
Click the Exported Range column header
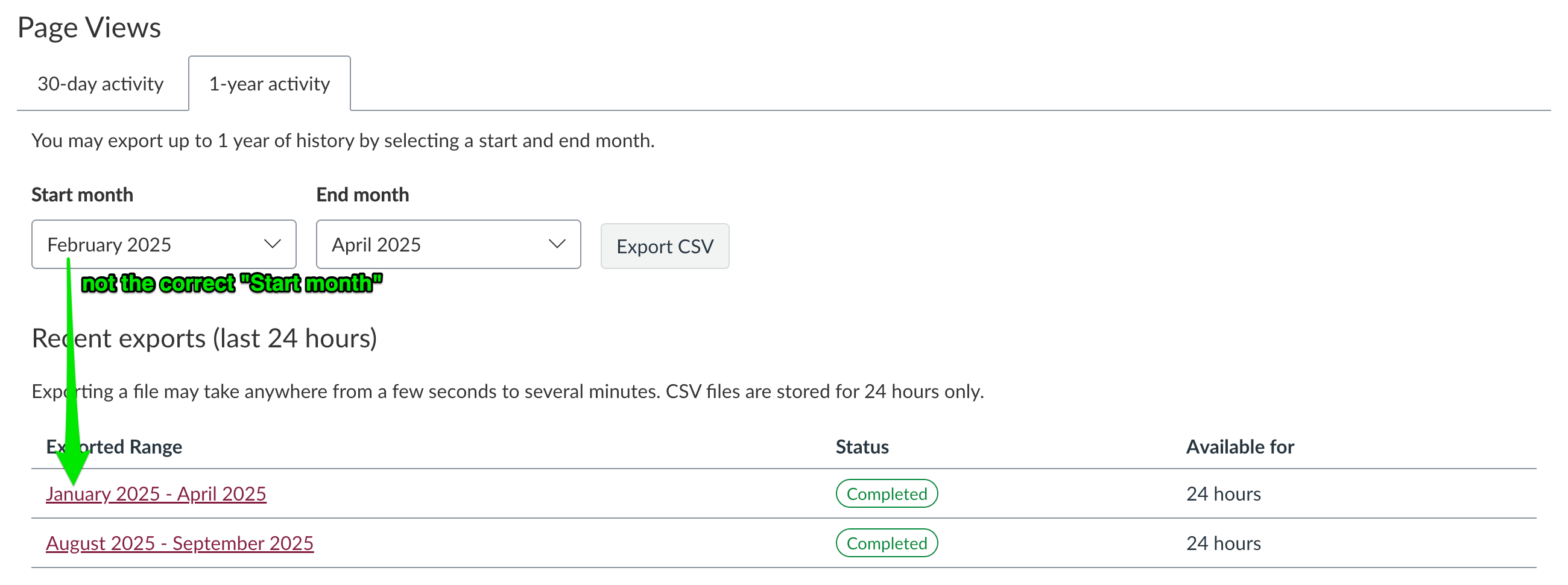(x=115, y=446)
